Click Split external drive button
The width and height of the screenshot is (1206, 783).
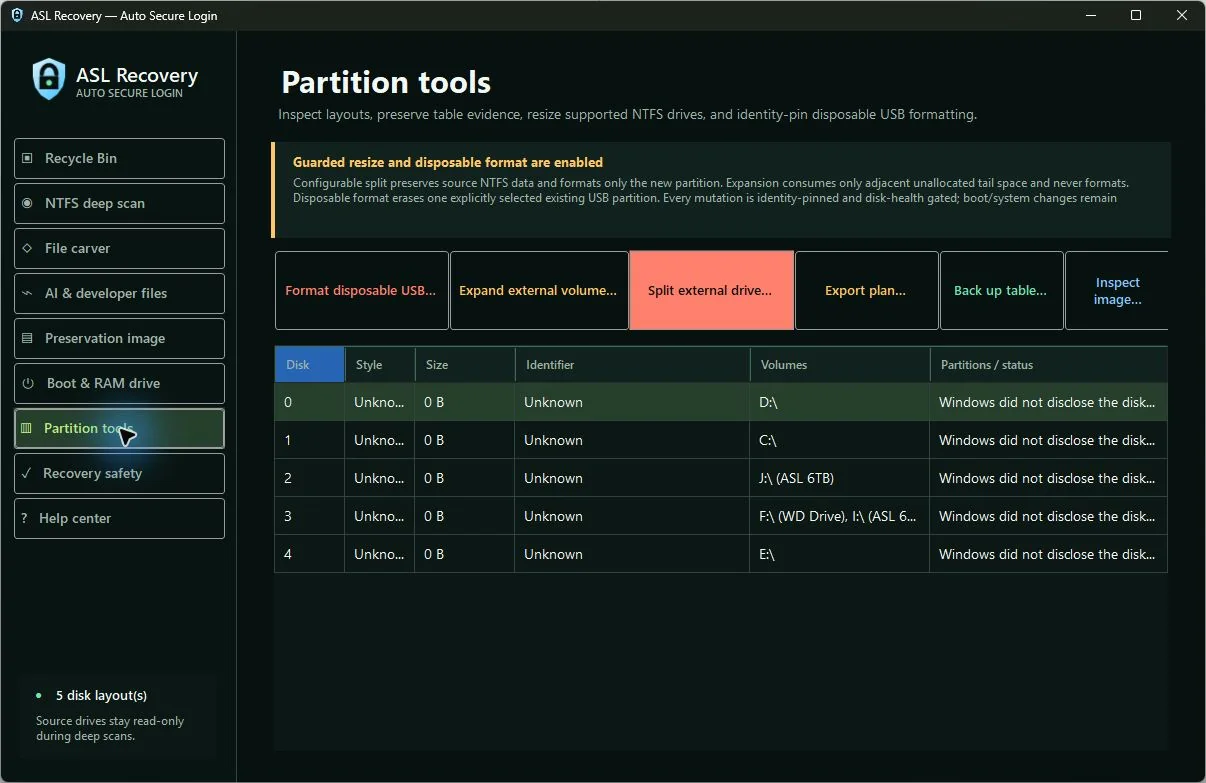tap(712, 290)
